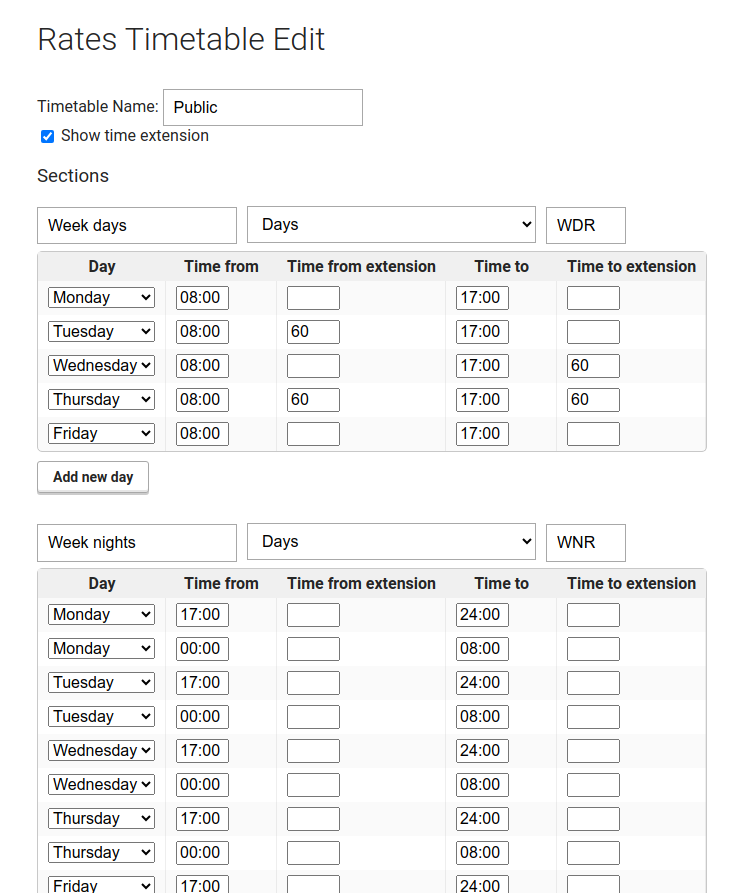
Task: Open the Friday day dropdown in Week days
Action: (101, 433)
